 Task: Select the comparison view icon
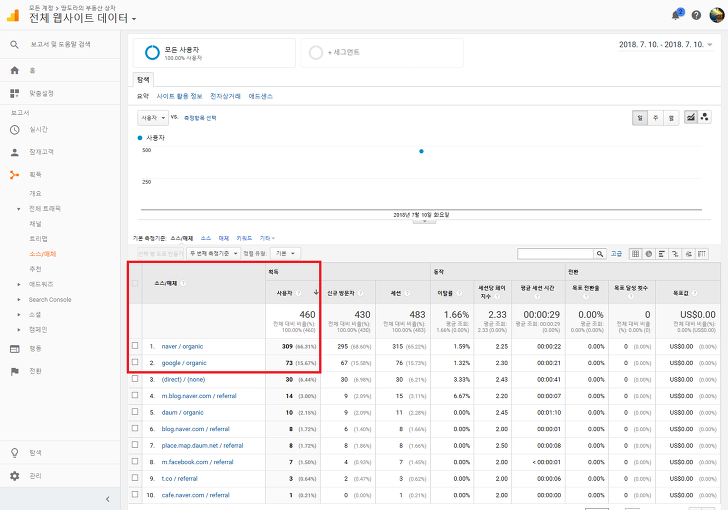click(x=675, y=254)
